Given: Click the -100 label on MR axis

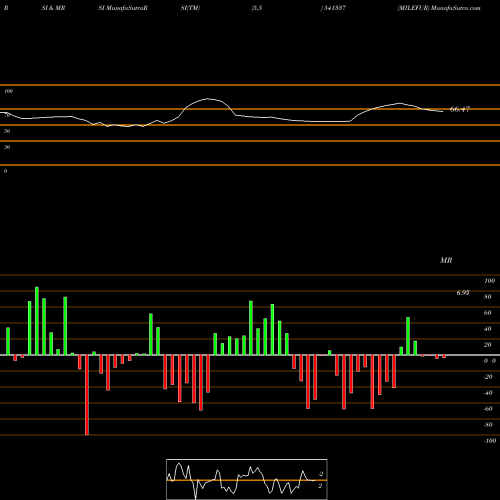Looking at the screenshot, I should (x=490, y=441).
